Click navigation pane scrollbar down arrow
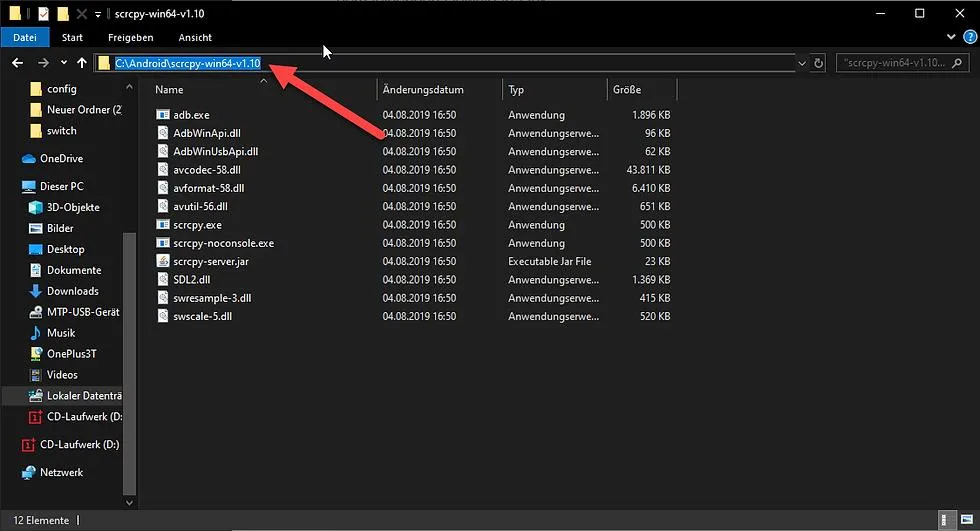This screenshot has width=980, height=531. click(129, 502)
